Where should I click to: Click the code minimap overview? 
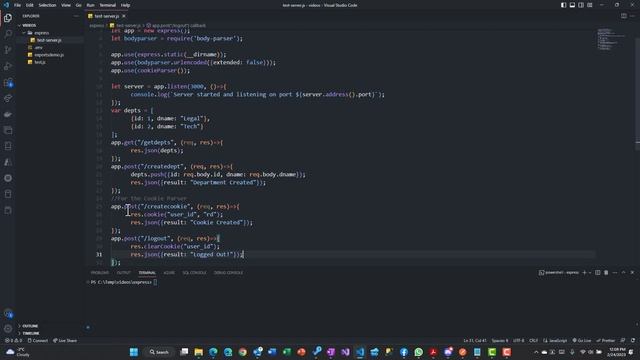click(x=611, y=39)
